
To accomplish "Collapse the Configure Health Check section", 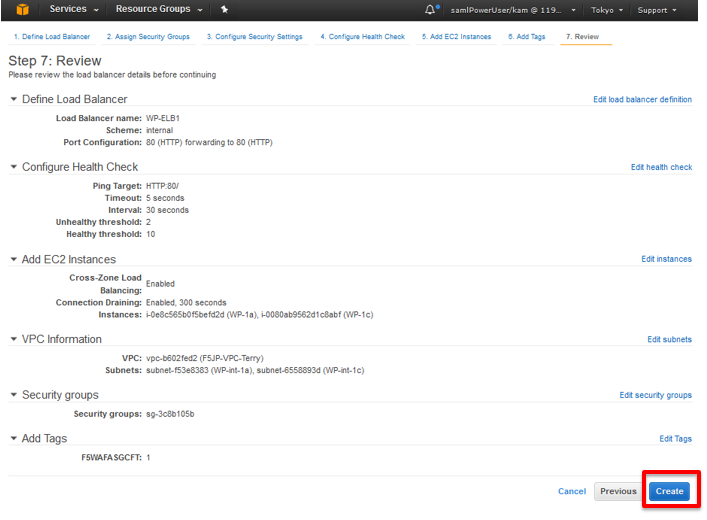I will [14, 167].
